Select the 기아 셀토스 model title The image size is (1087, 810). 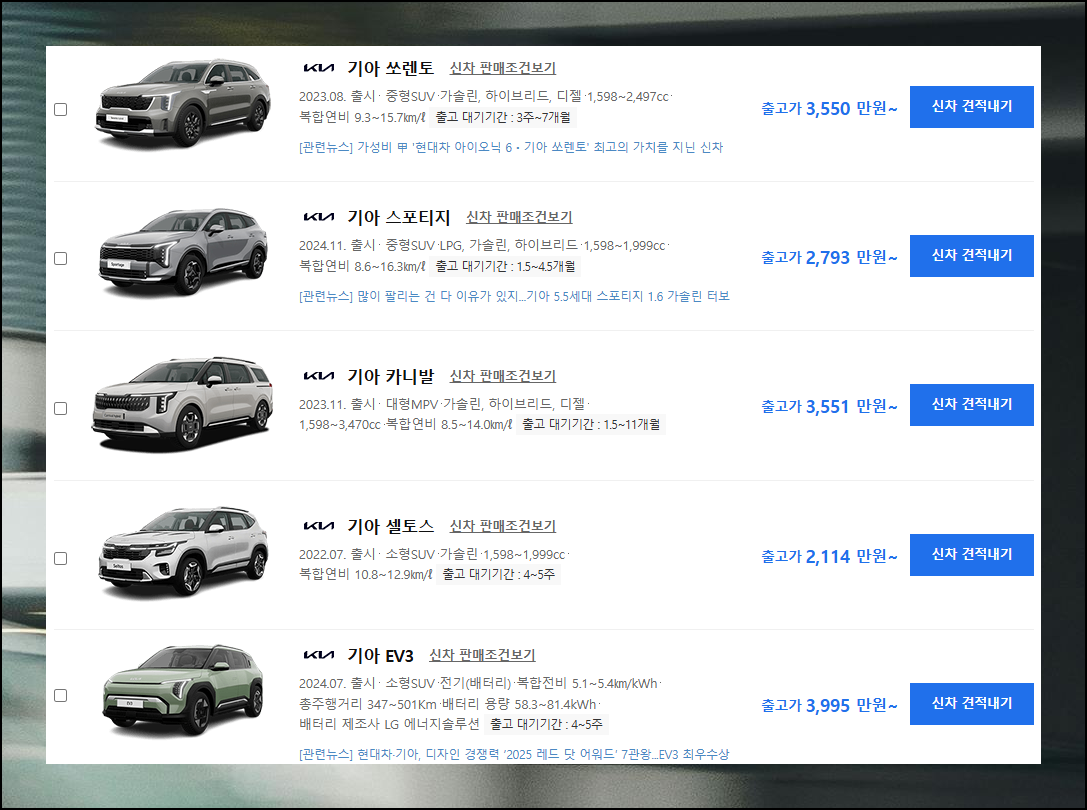tap(390, 526)
